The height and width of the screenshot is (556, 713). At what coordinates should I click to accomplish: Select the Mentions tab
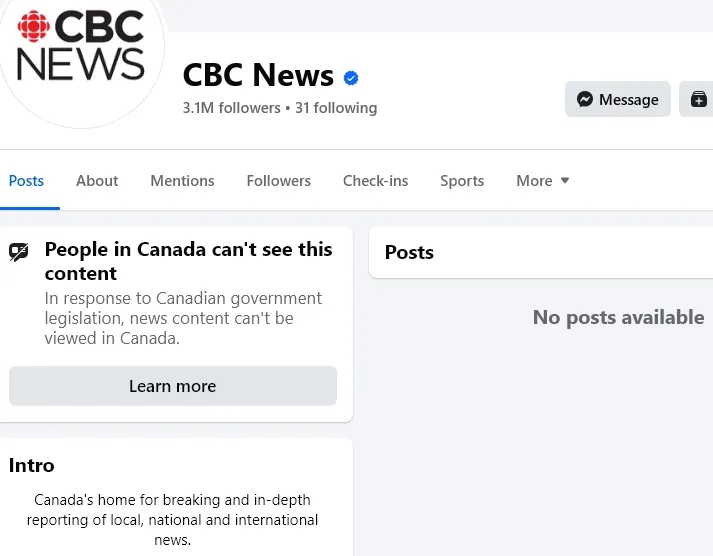(182, 181)
